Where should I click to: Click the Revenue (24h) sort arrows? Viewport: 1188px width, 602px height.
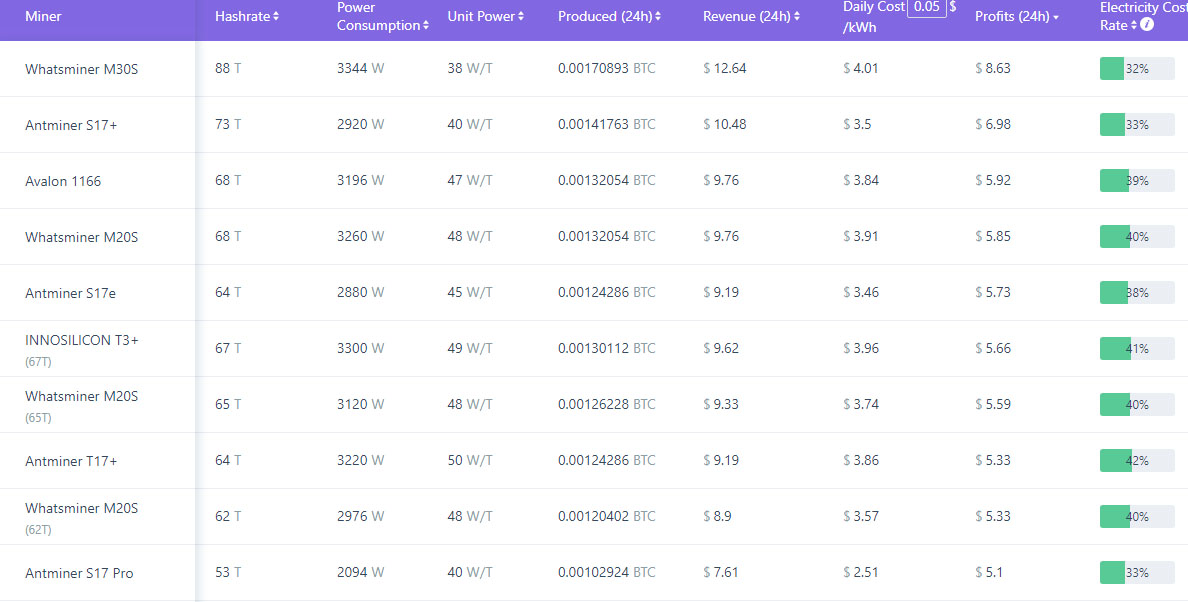coord(797,17)
